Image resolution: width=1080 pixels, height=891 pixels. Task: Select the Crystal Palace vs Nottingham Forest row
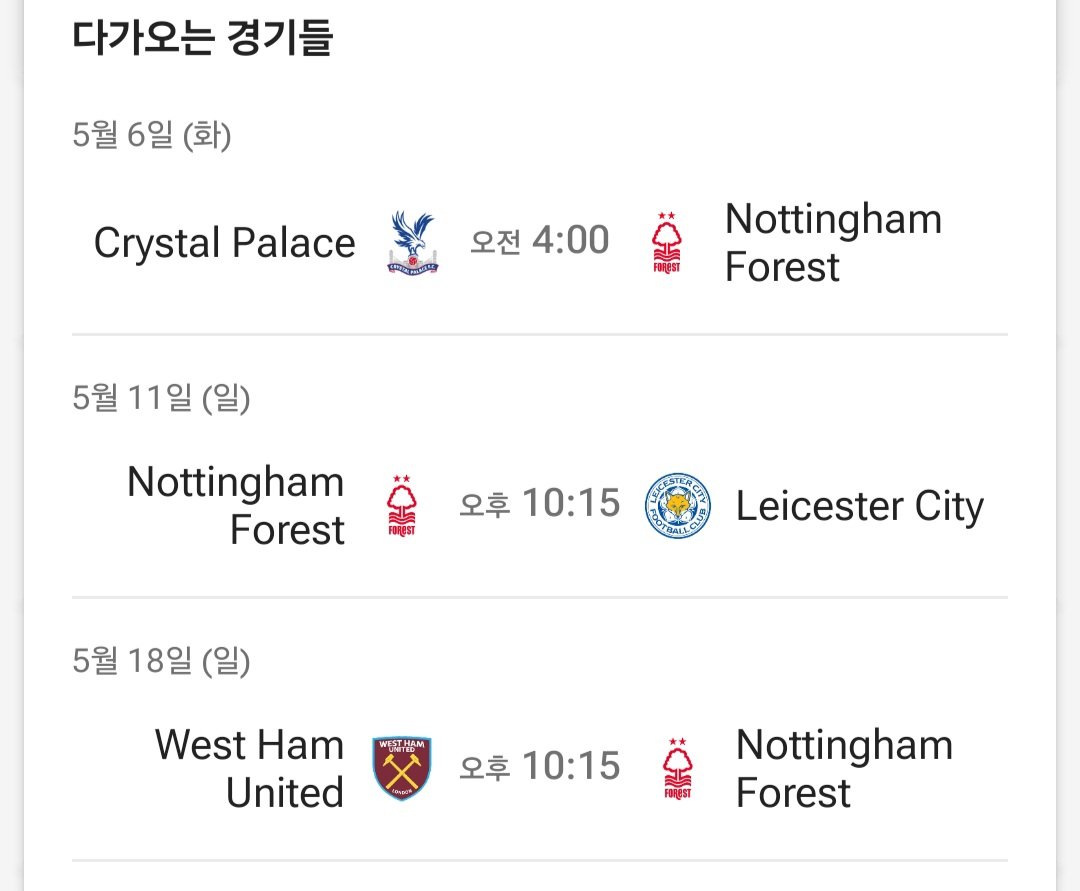click(539, 242)
